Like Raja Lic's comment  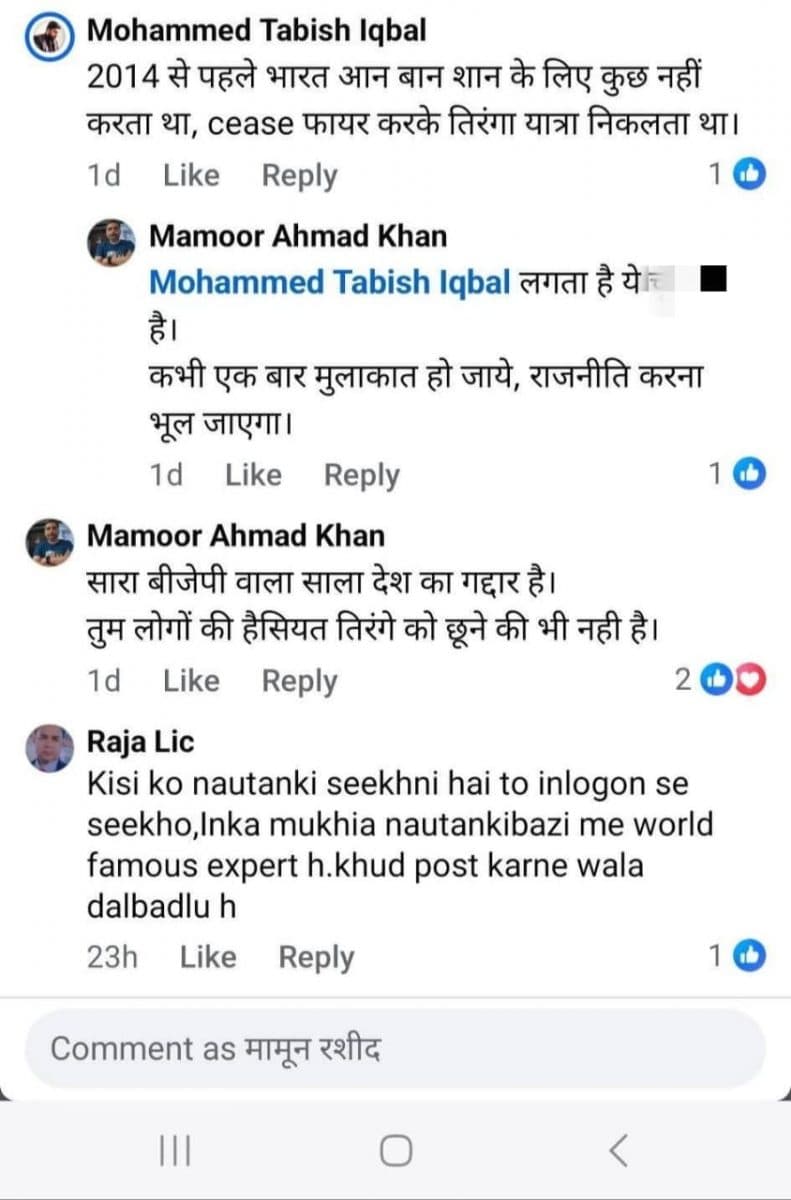pos(208,957)
